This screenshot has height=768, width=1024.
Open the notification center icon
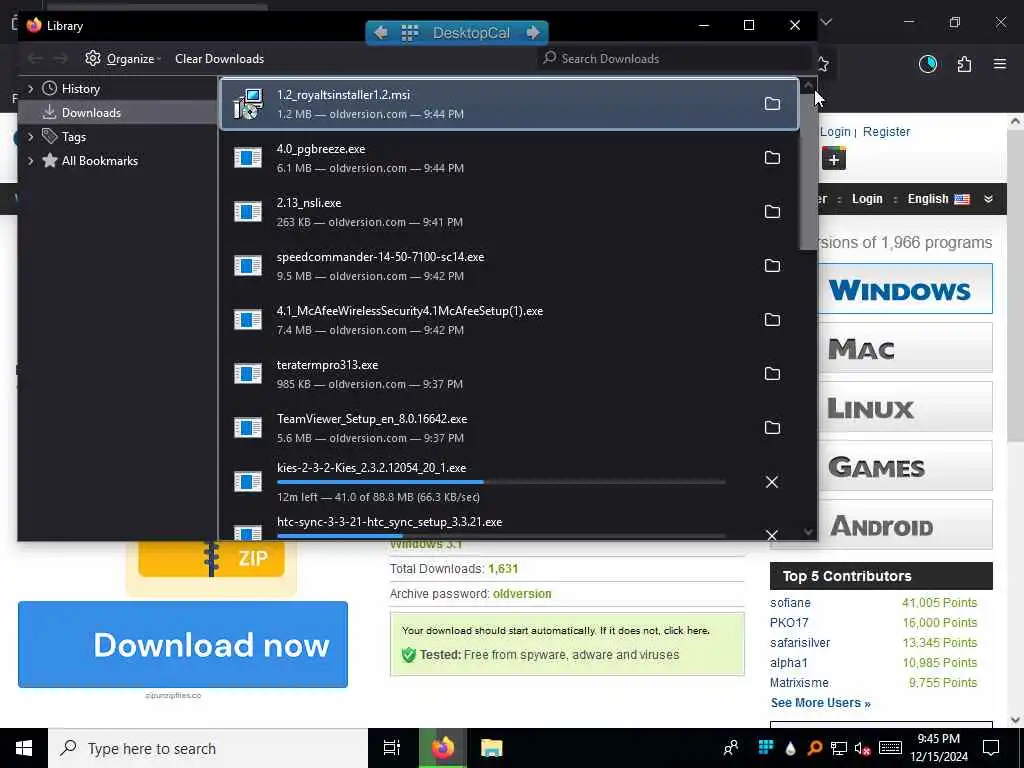coord(991,748)
